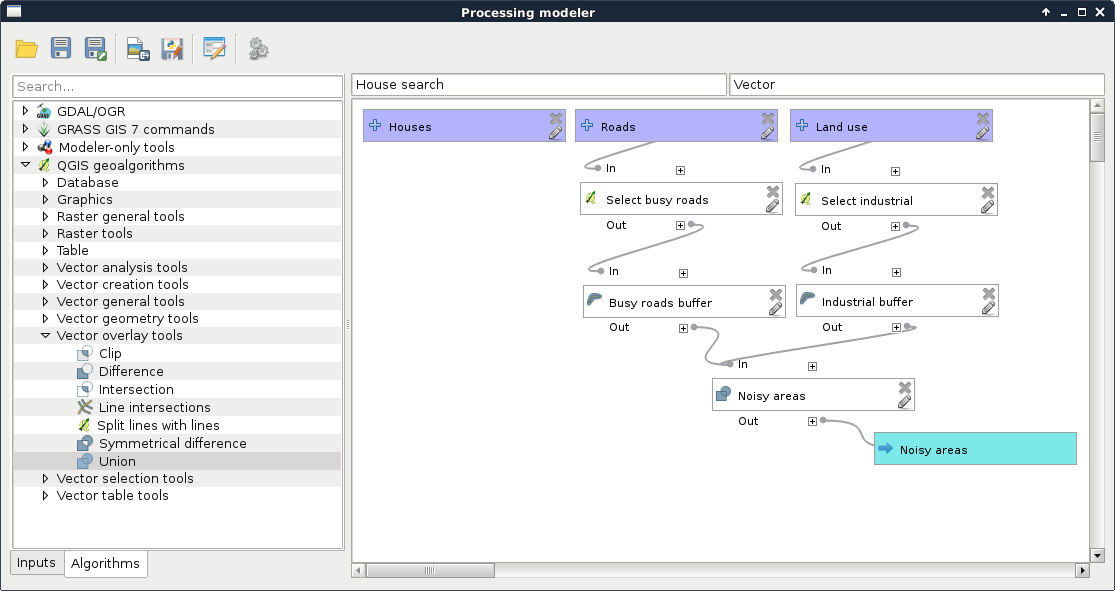This screenshot has height=591, width=1115.
Task: Select the Line intersections tool icon
Action: 85,407
